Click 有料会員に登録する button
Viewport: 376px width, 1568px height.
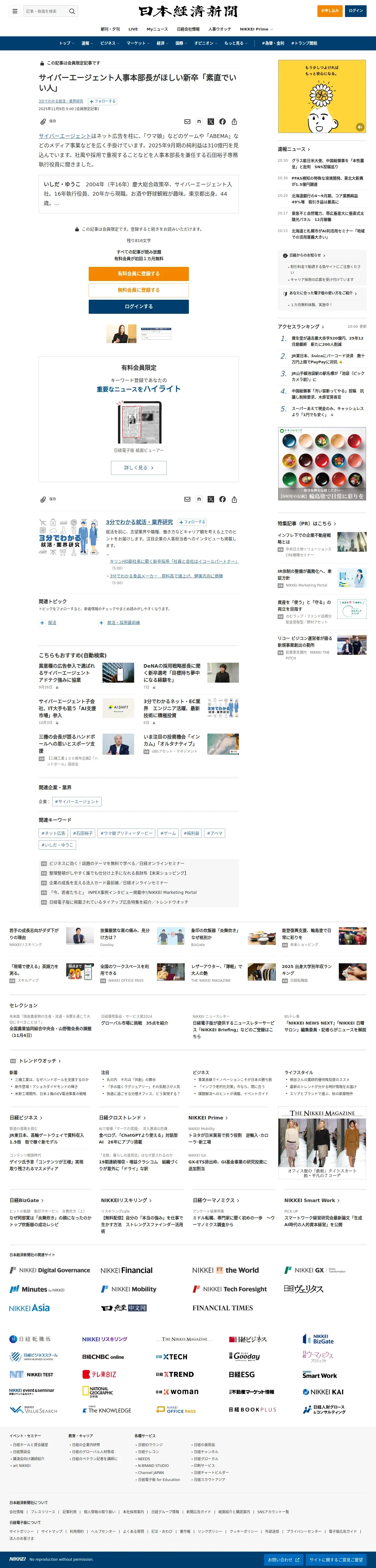[139, 274]
